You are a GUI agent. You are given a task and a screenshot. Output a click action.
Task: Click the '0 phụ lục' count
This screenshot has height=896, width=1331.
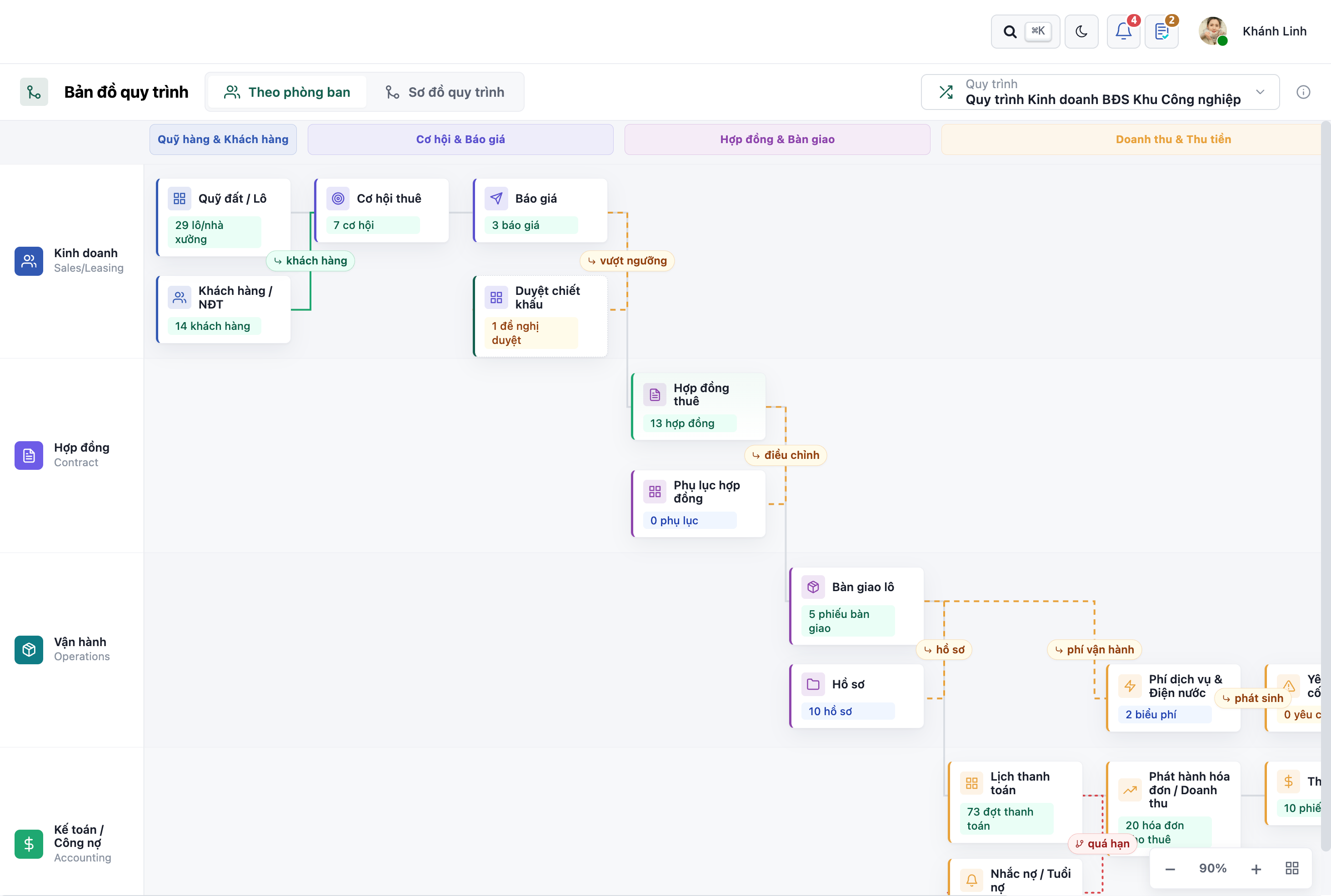(690, 520)
